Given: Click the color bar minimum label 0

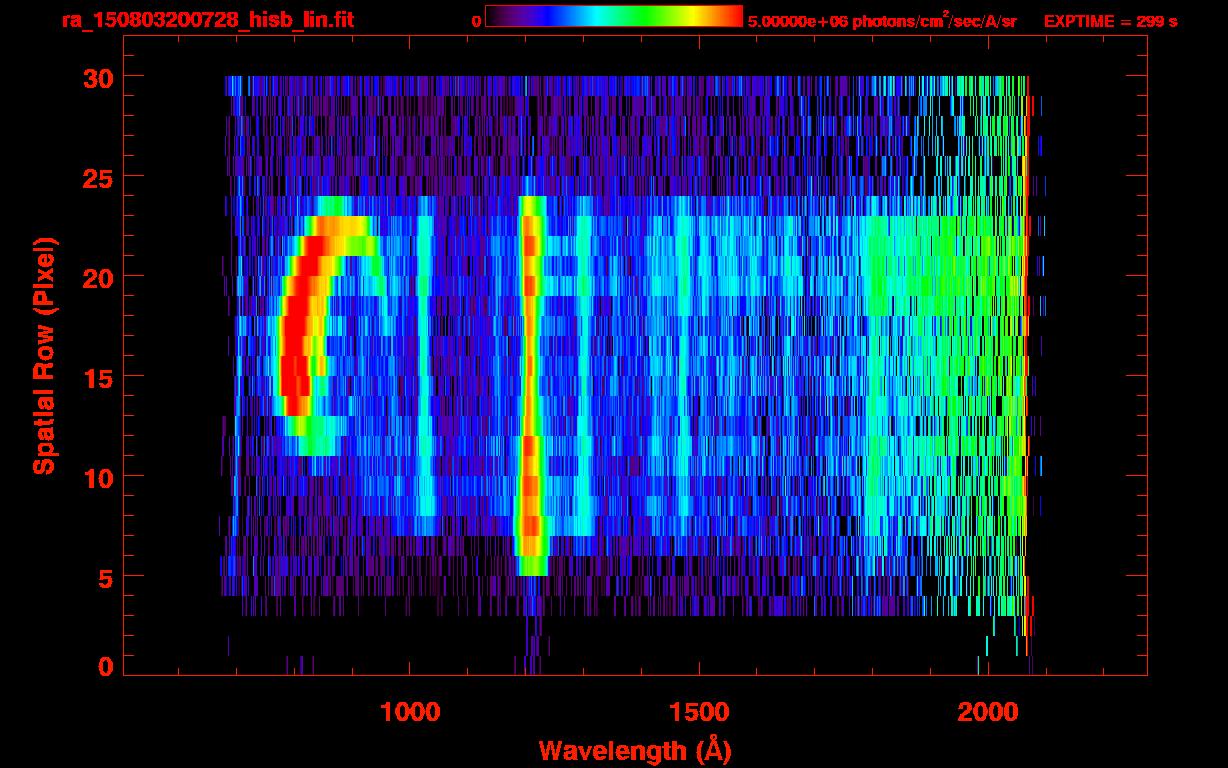Looking at the screenshot, I should click(x=476, y=21).
